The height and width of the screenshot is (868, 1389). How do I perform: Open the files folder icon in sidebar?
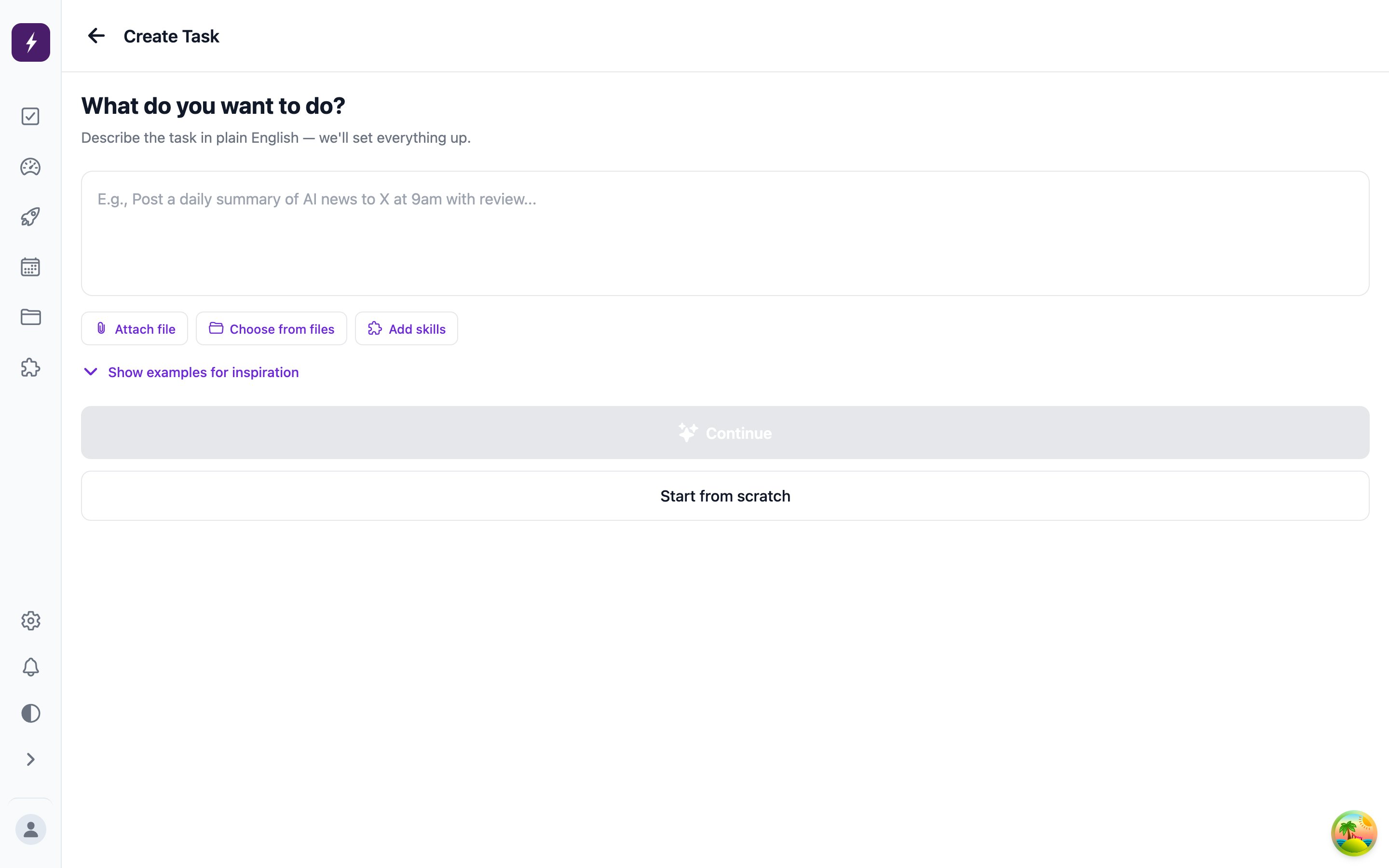point(30,317)
